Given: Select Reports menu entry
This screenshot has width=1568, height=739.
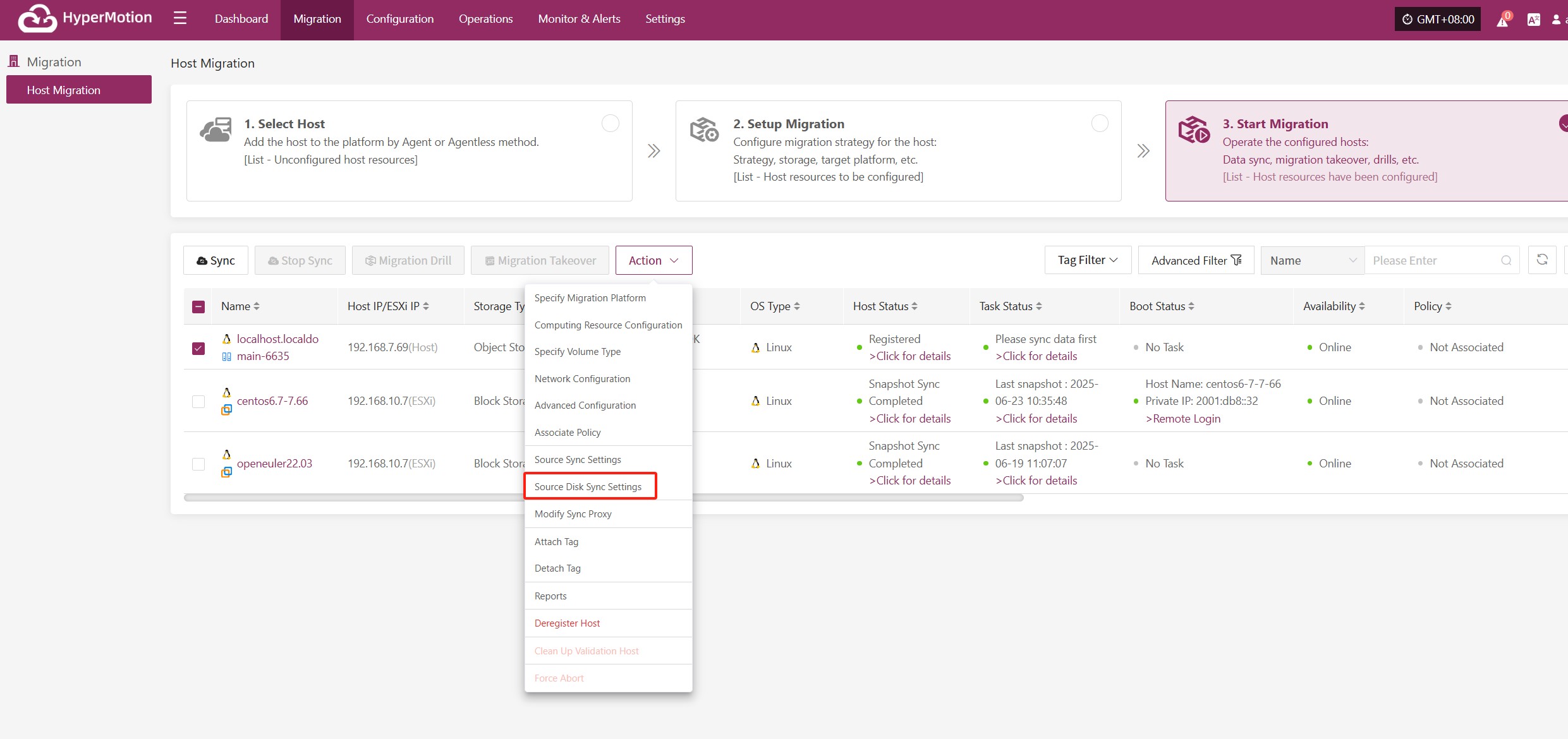Looking at the screenshot, I should [x=550, y=596].
